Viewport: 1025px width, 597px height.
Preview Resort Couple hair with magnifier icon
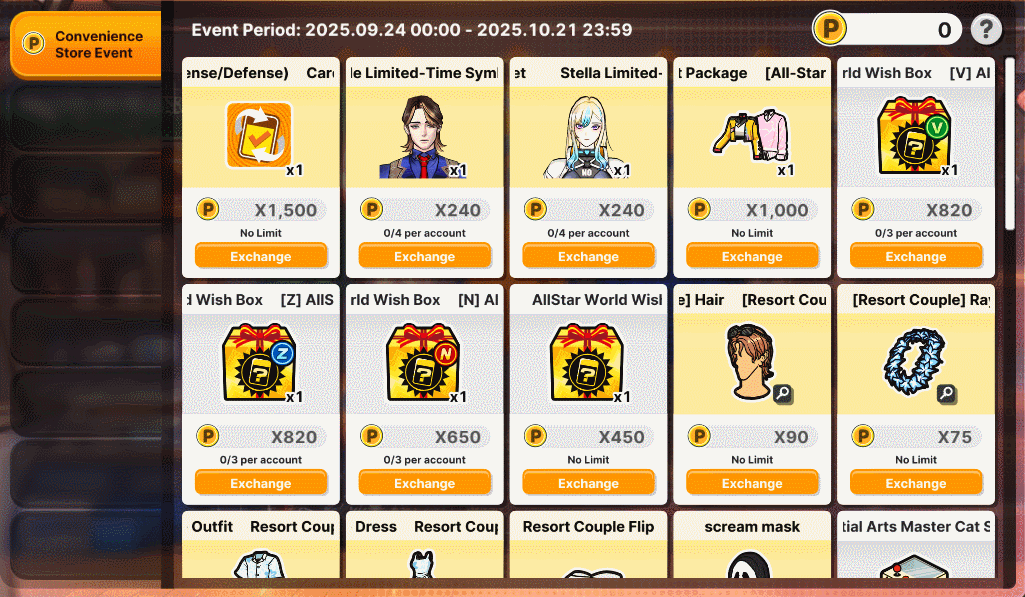point(782,394)
